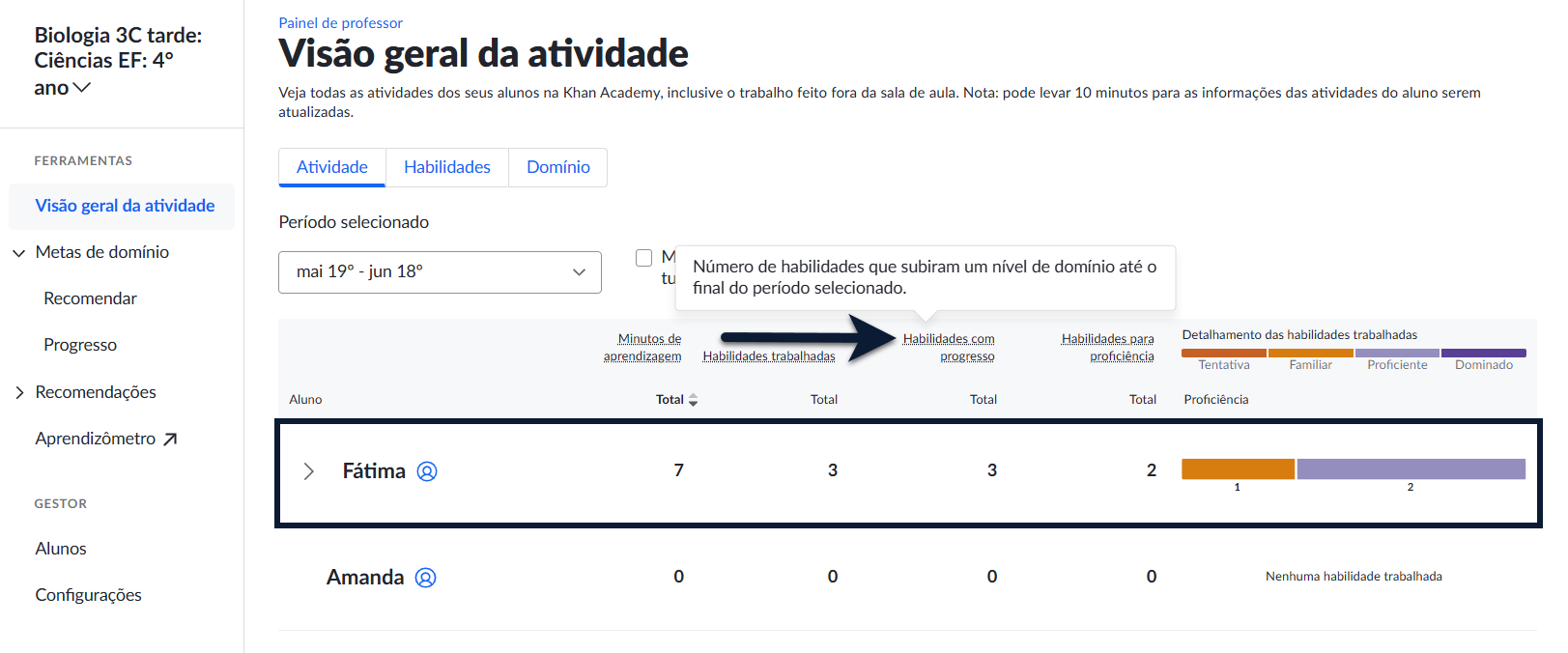
Task: Expand Fátima's row with the chevron
Action: (309, 471)
